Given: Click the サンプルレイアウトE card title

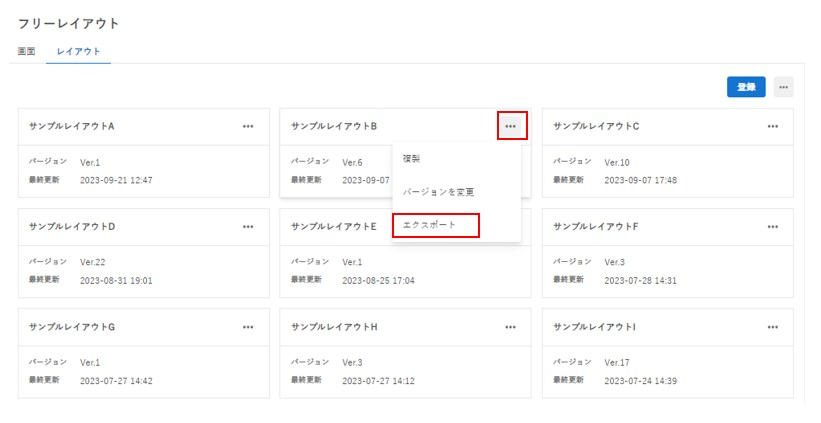Looking at the screenshot, I should [x=334, y=227].
